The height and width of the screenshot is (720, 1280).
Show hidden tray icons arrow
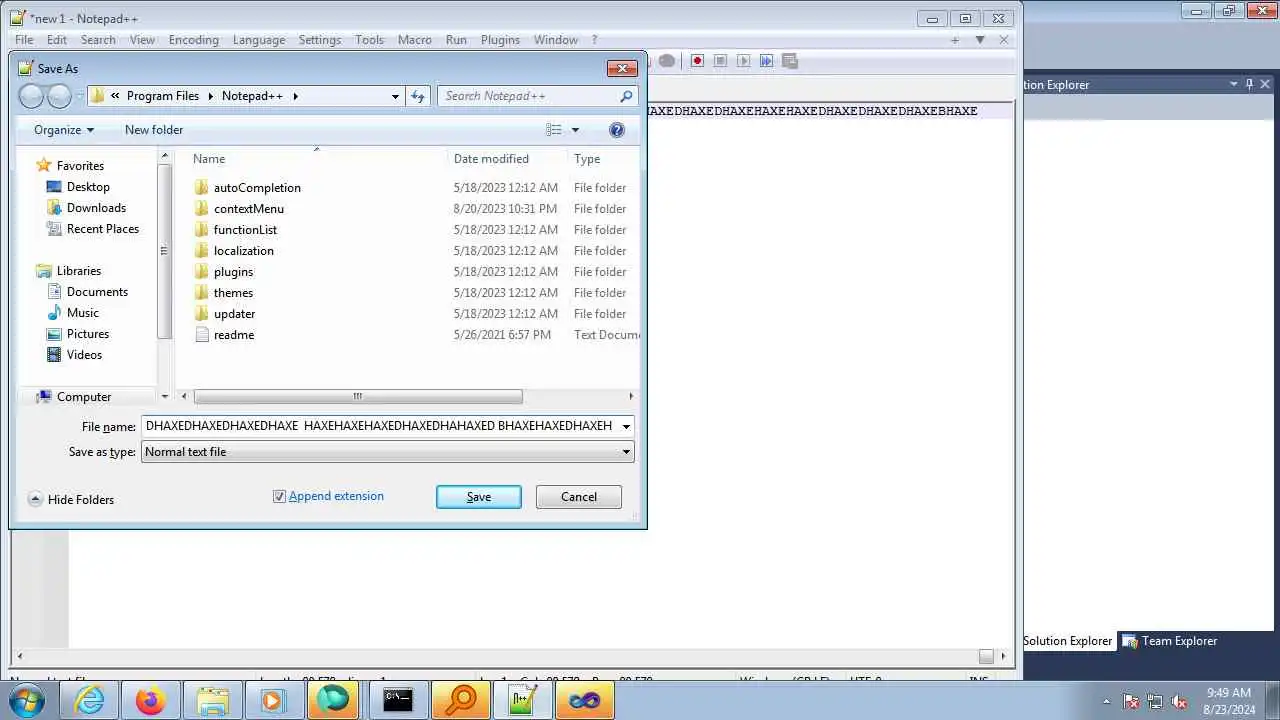pyautogui.click(x=1106, y=702)
